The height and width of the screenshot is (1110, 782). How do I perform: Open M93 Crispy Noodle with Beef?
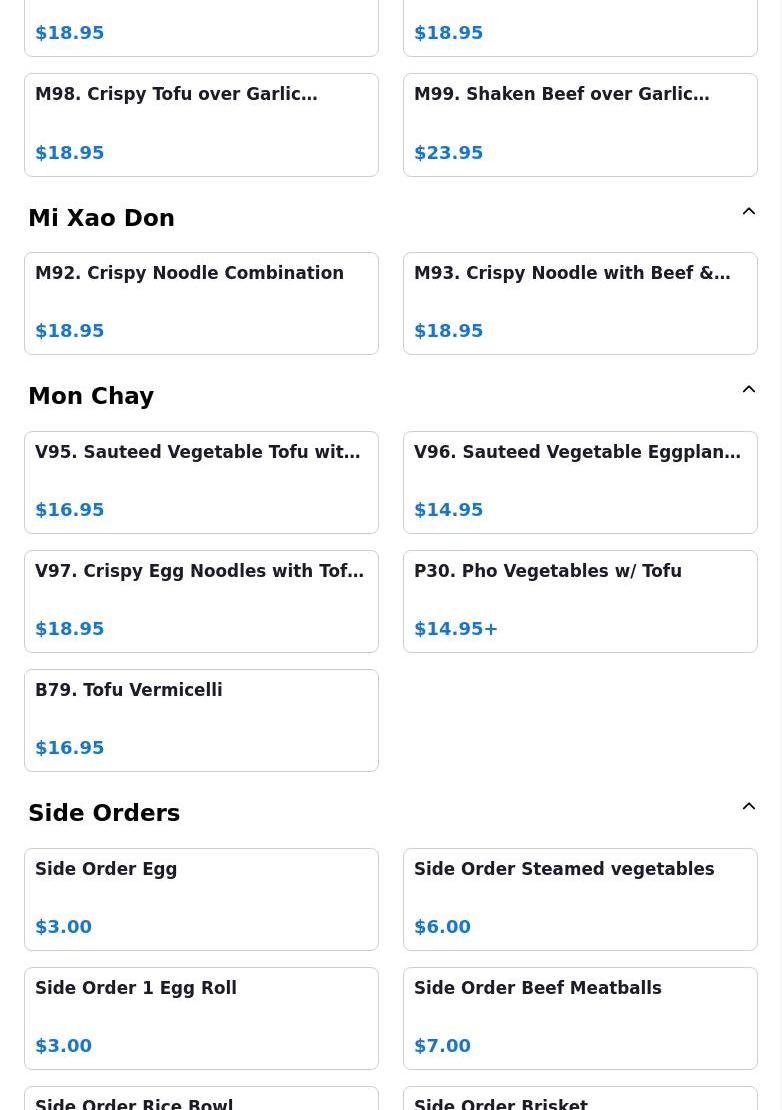(580, 303)
